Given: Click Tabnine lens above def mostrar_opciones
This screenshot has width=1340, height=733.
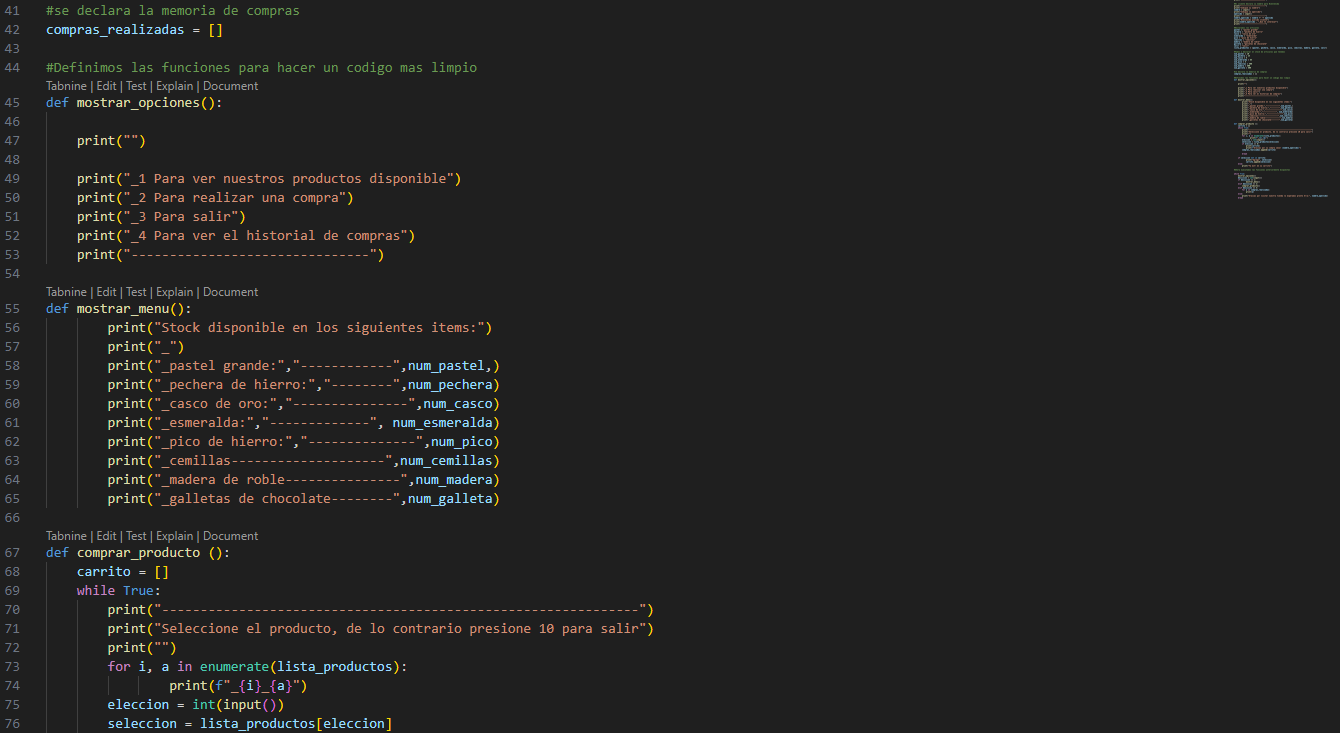Looking at the screenshot, I should click(x=66, y=86).
